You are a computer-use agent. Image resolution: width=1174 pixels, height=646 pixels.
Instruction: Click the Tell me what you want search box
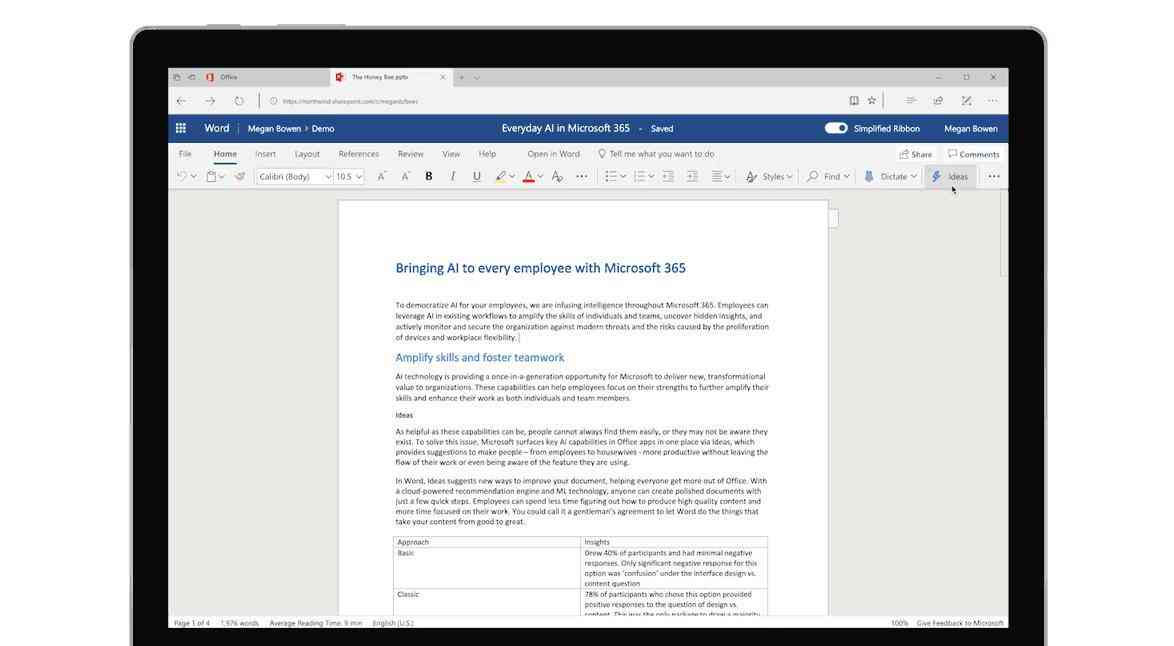656,154
